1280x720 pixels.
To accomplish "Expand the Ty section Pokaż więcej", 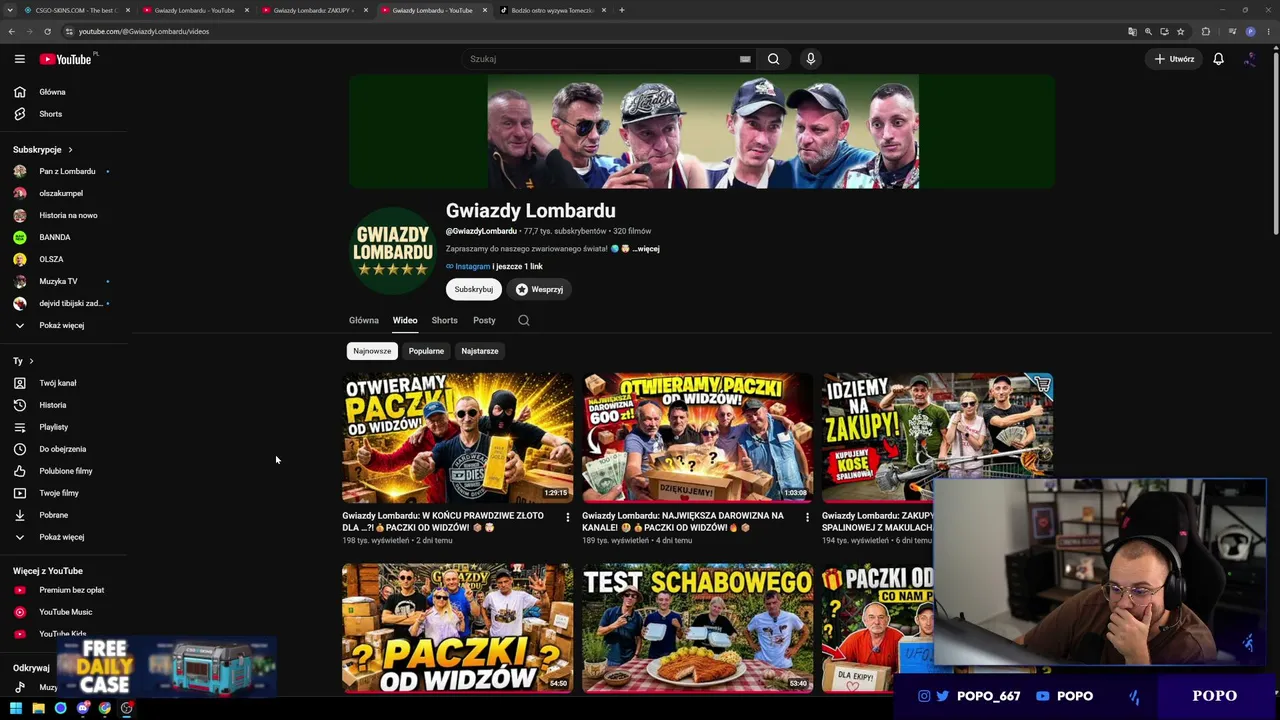I will [x=64, y=537].
